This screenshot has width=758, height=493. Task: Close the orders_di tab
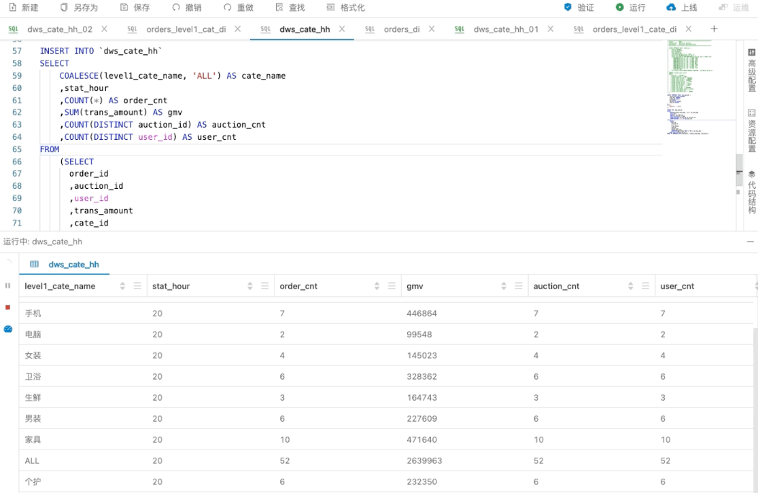coord(431,29)
